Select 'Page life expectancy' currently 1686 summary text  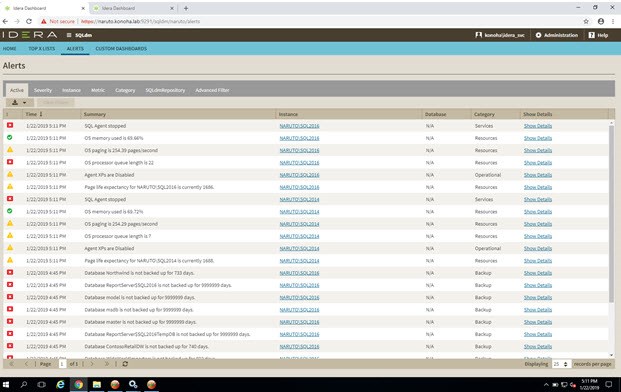click(149, 187)
